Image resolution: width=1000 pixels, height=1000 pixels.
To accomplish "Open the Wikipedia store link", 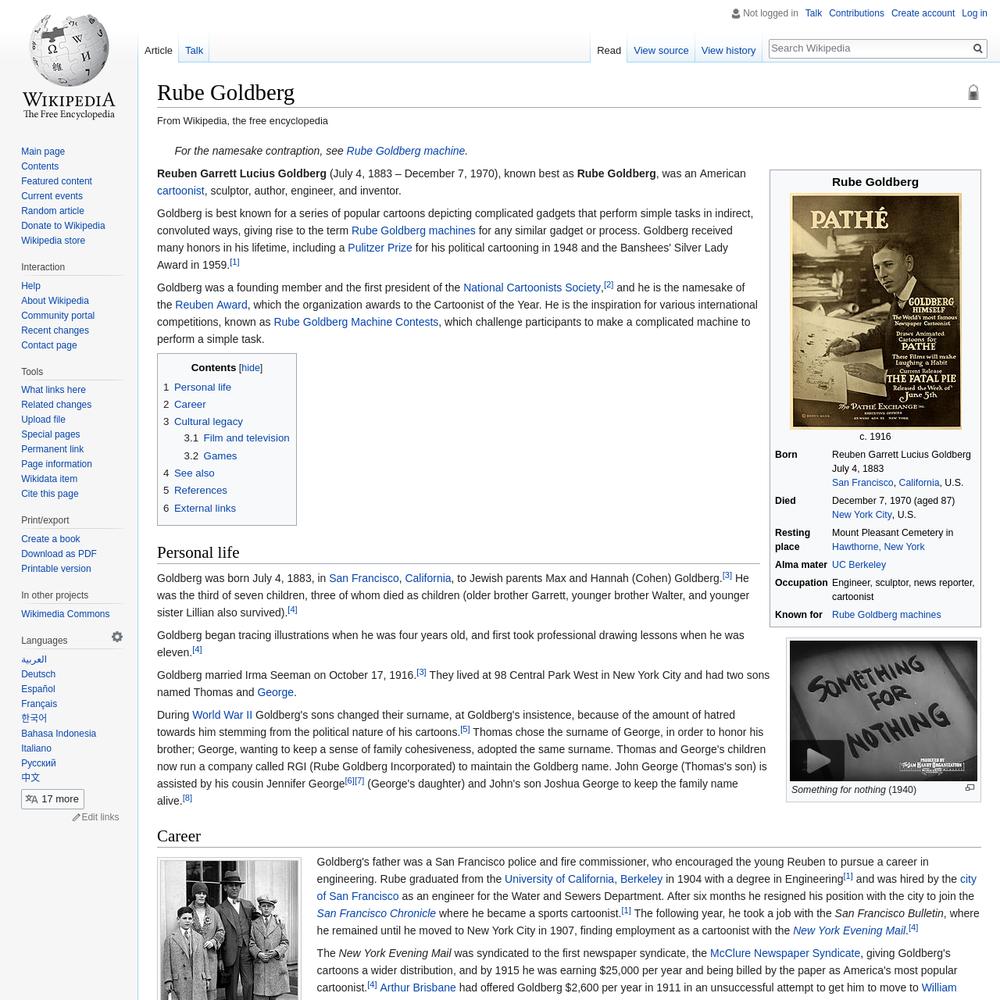I will [53, 240].
